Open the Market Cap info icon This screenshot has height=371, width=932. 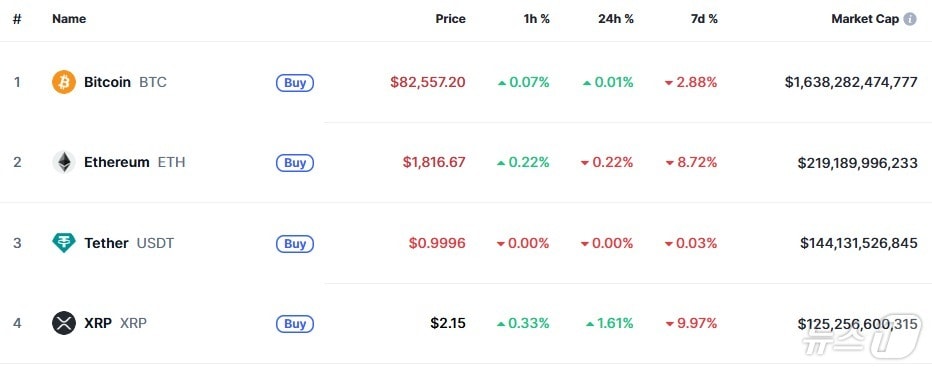click(x=910, y=19)
